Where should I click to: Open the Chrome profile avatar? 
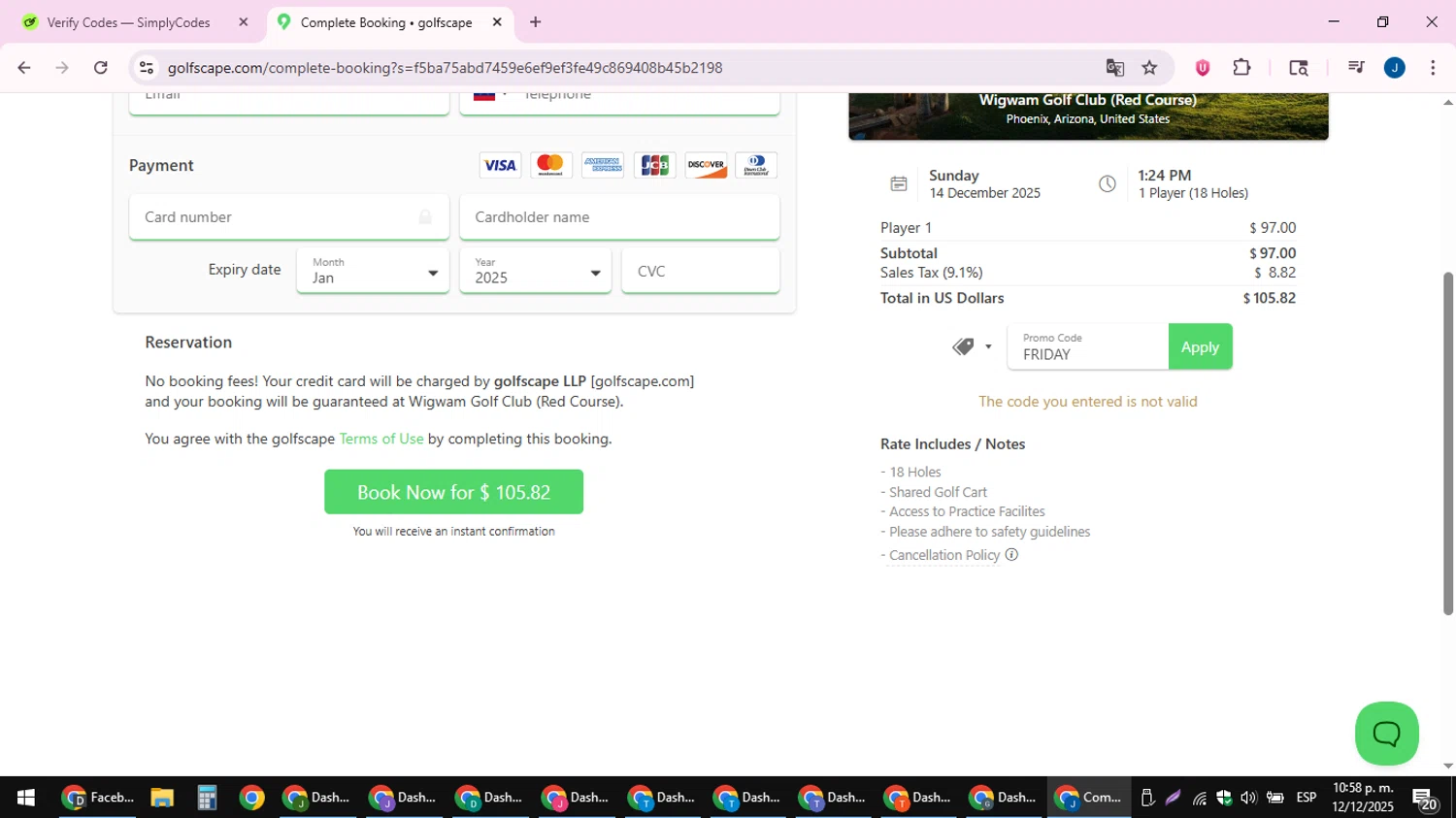point(1395,68)
